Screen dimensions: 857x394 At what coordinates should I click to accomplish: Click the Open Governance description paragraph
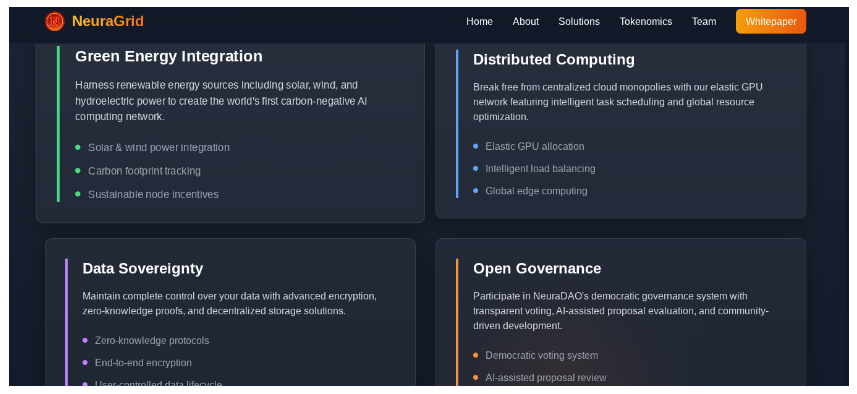[x=621, y=311]
